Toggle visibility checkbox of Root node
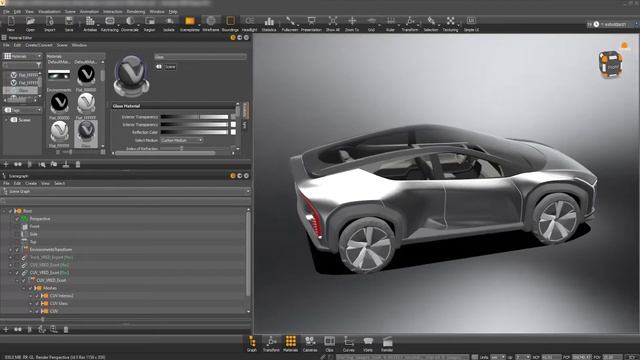Screen dimensions: 640x360 [x=11, y=211]
